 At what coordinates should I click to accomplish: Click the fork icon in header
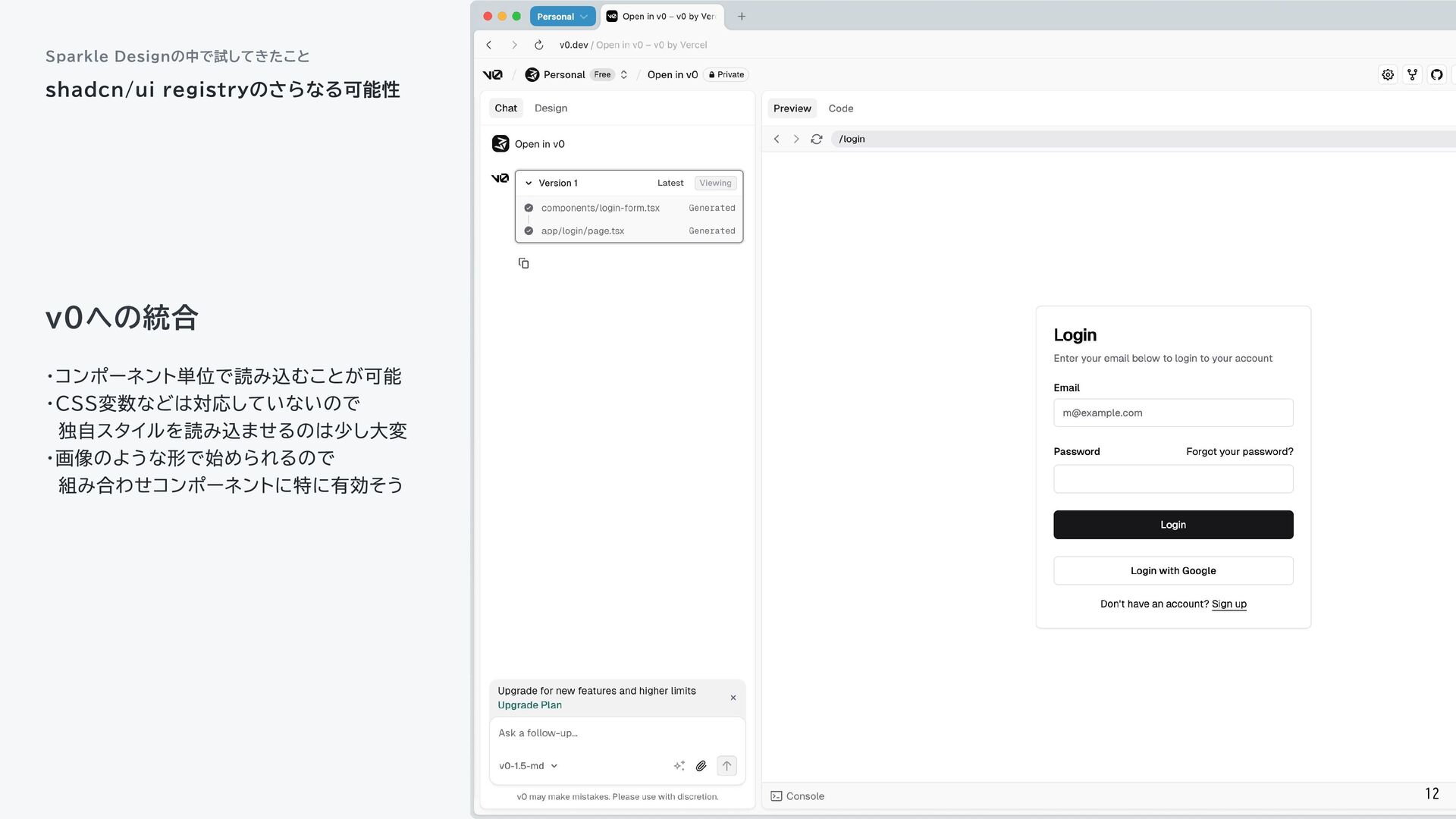click(1412, 74)
